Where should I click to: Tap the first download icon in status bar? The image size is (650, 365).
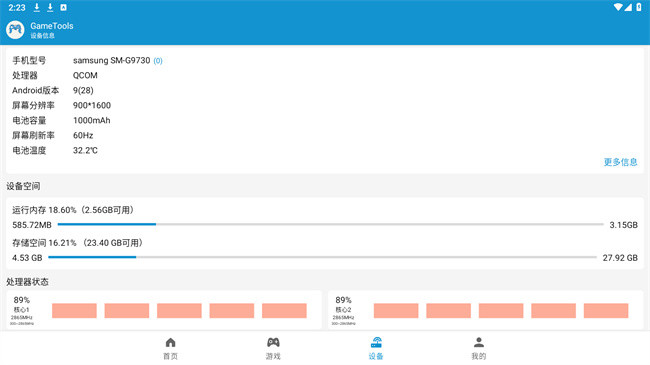(x=36, y=7)
